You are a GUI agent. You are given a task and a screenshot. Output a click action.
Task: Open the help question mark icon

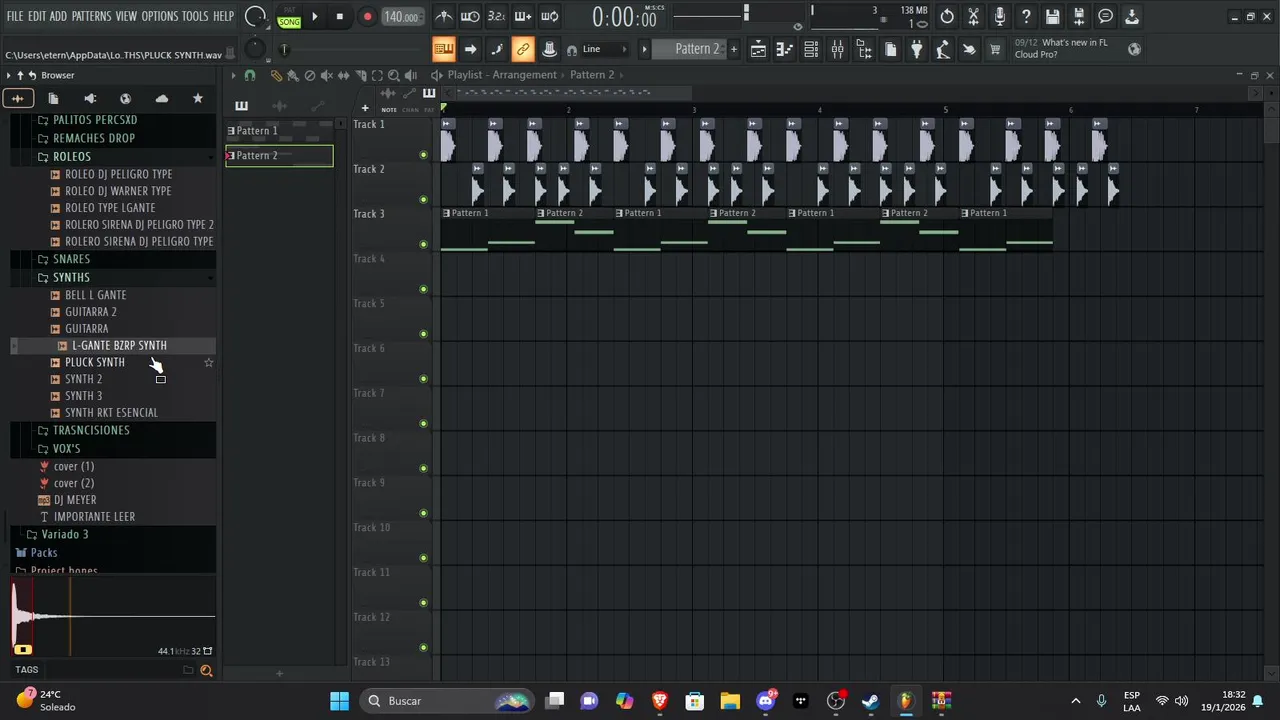pyautogui.click(x=1026, y=17)
